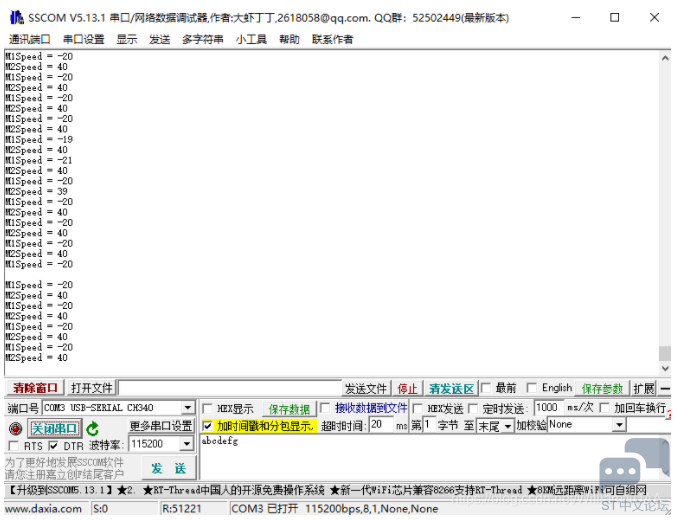678x521 pixels.
Task: Open the 115200 baud rate dropdown
Action: click(187, 444)
